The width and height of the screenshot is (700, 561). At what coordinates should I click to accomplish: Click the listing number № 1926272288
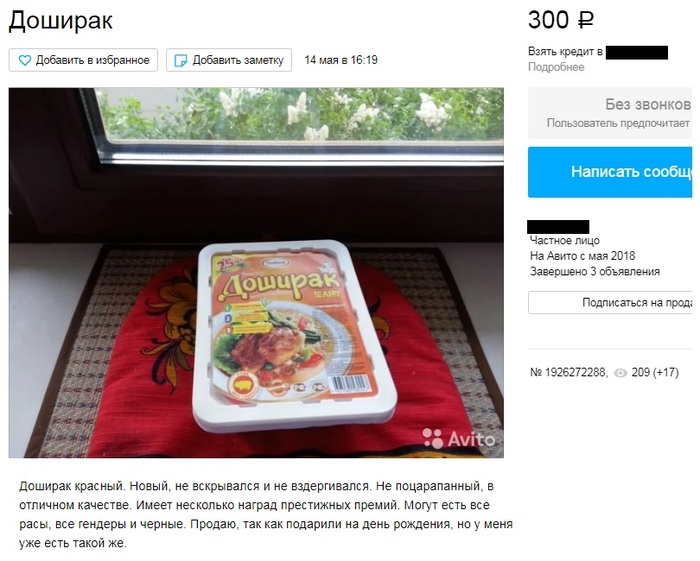click(569, 373)
